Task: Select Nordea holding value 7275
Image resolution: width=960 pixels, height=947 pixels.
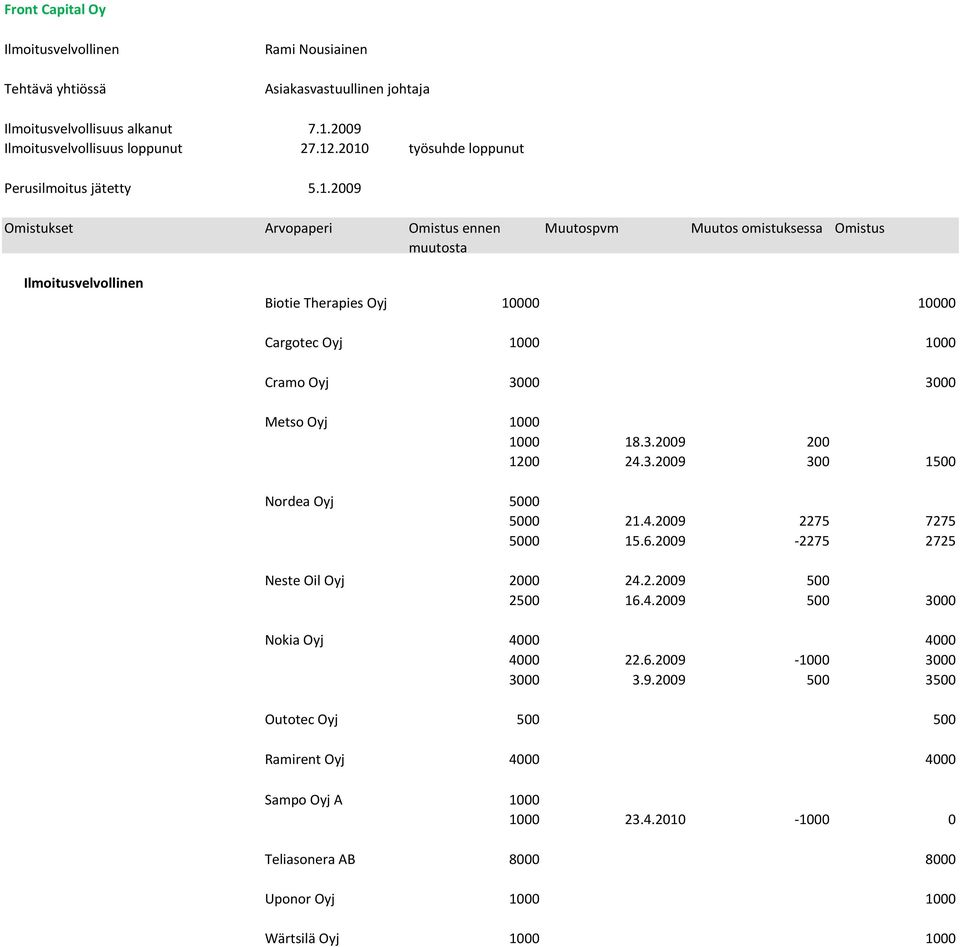Action: click(940, 522)
